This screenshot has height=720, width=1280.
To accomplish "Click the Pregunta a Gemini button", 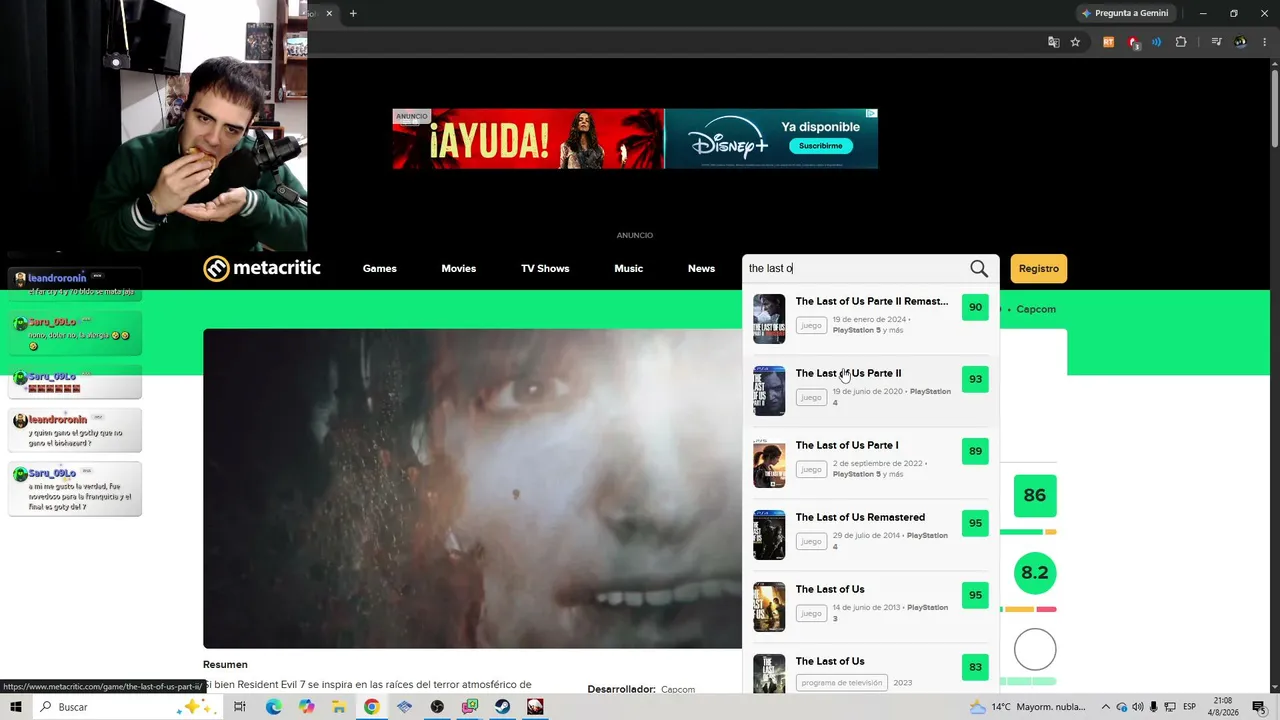I will (1125, 13).
